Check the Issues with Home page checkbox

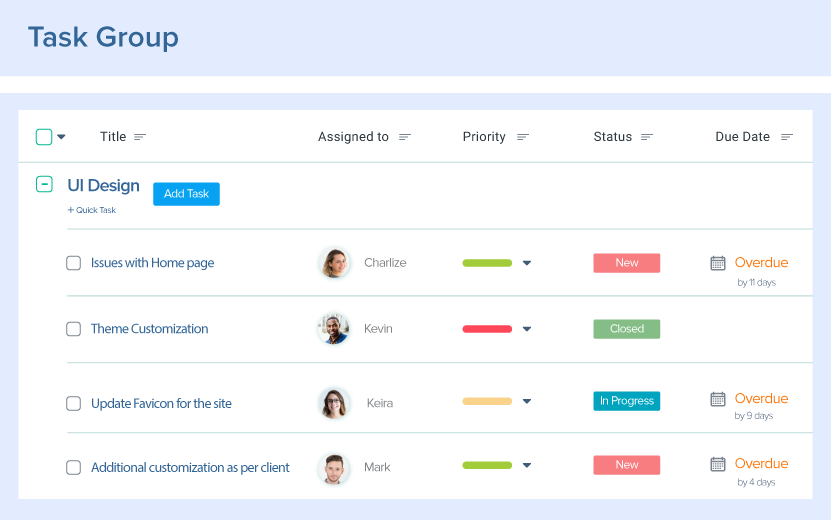point(74,263)
